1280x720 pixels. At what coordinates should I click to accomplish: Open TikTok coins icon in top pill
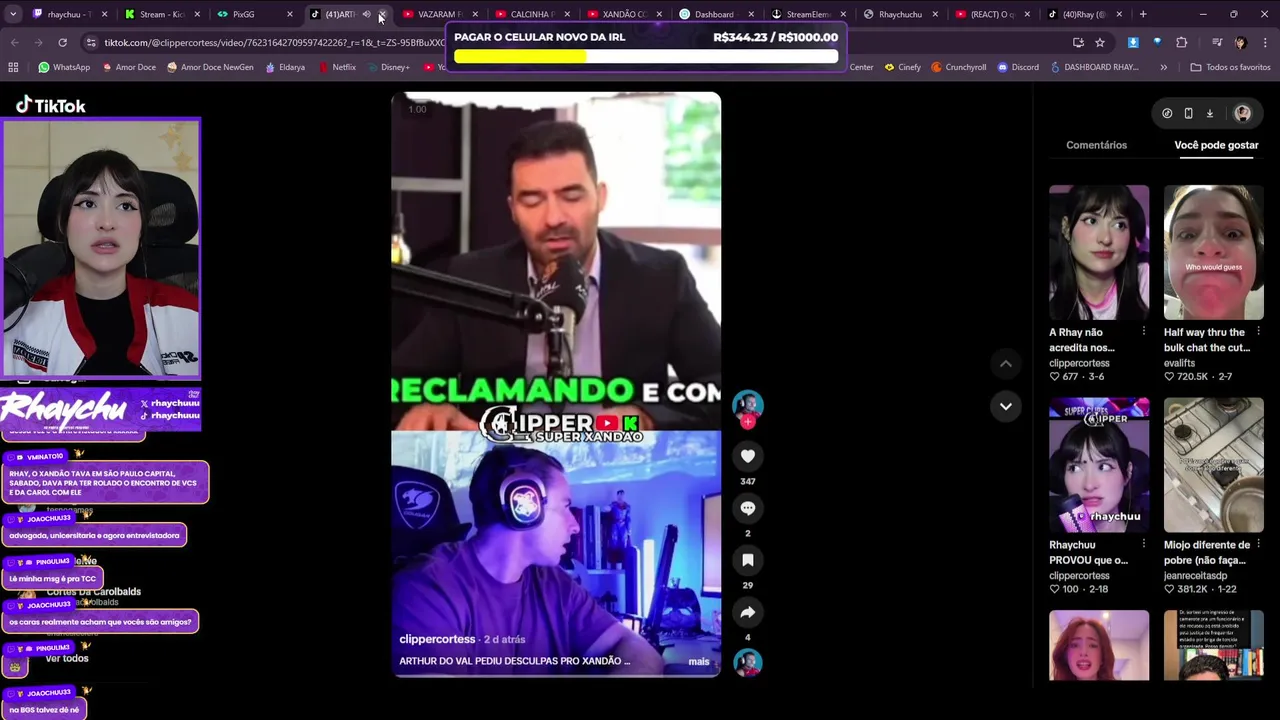click(1167, 113)
